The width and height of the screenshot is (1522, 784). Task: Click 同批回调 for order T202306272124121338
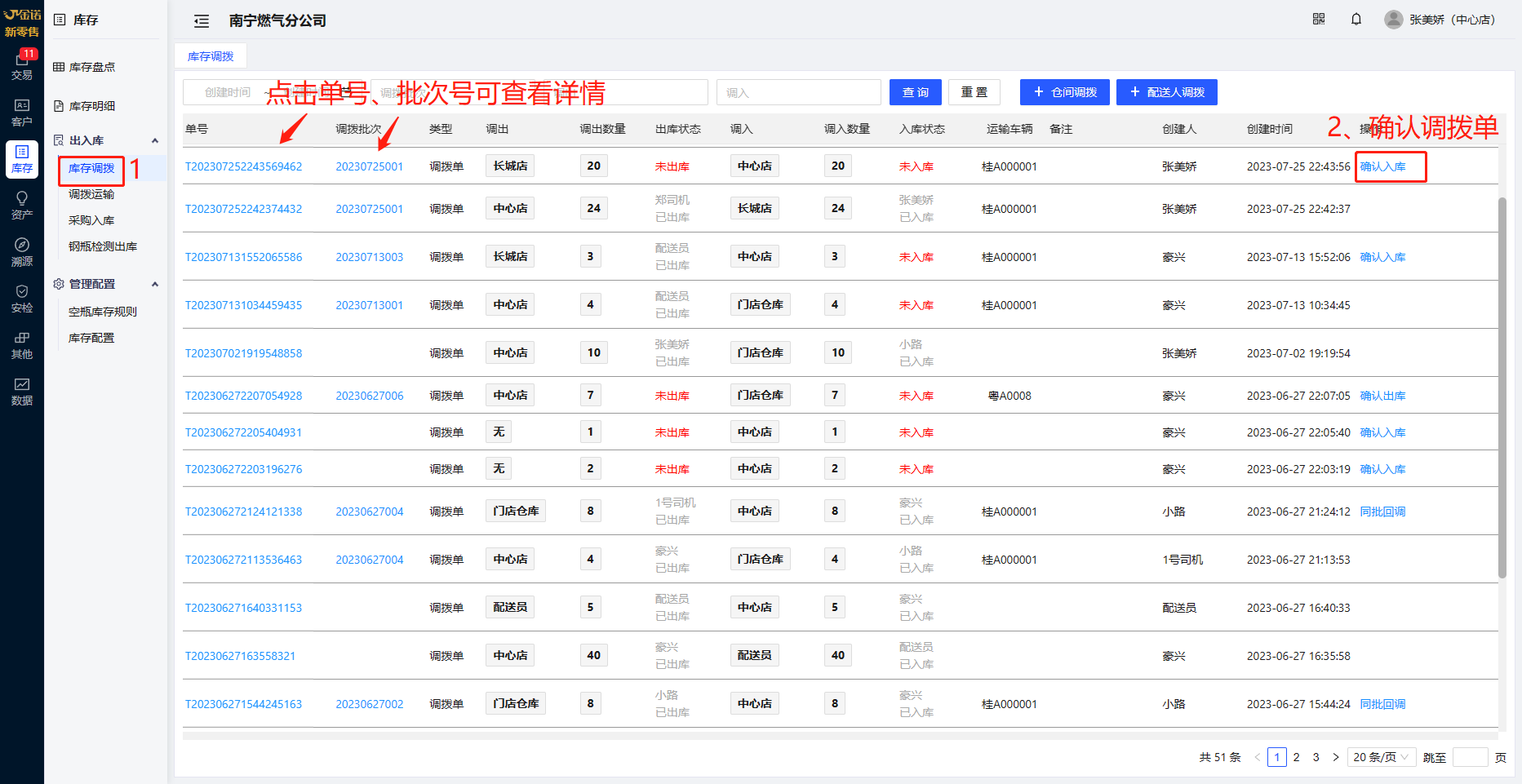tap(1382, 512)
